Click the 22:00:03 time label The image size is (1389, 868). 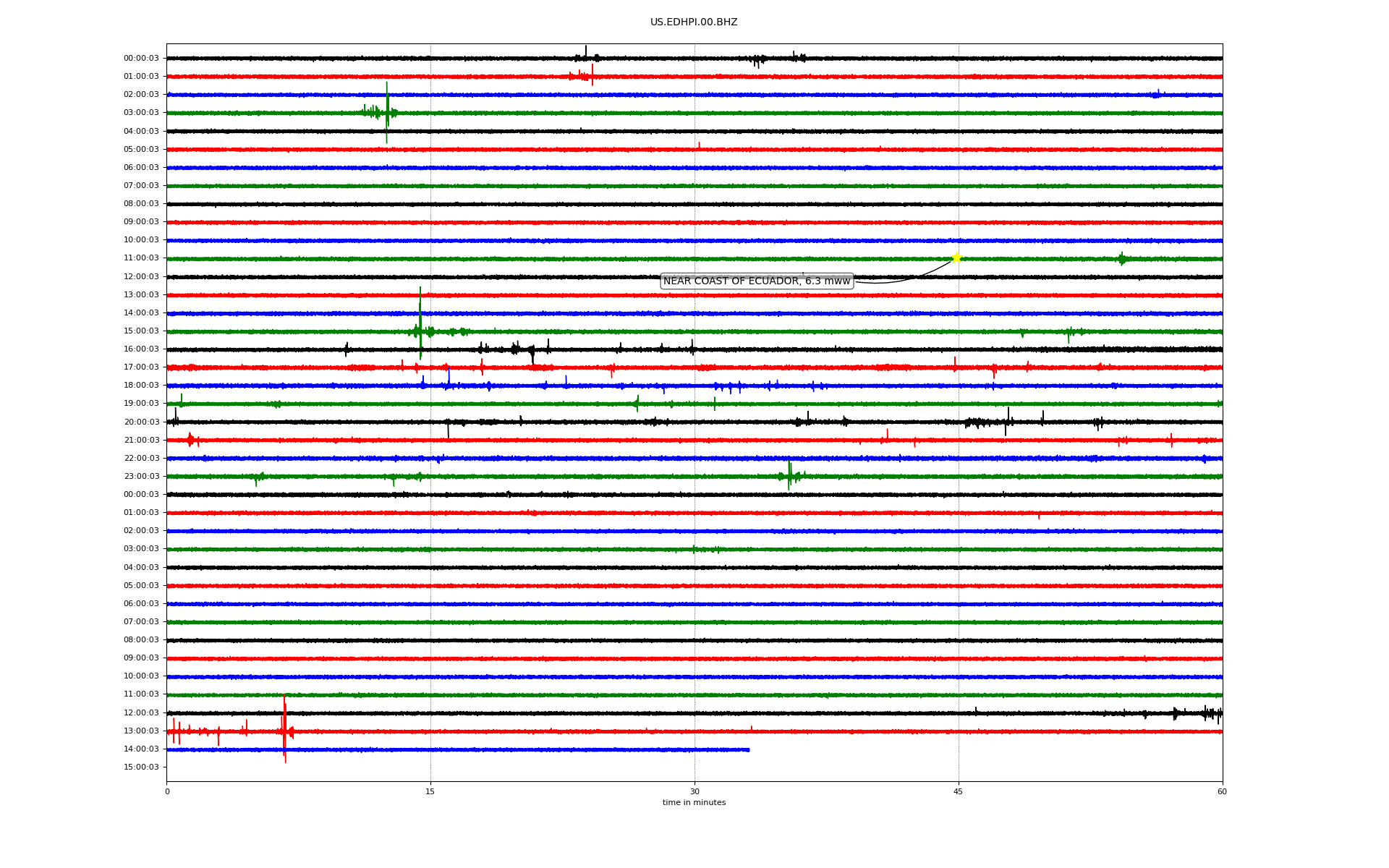point(141,458)
